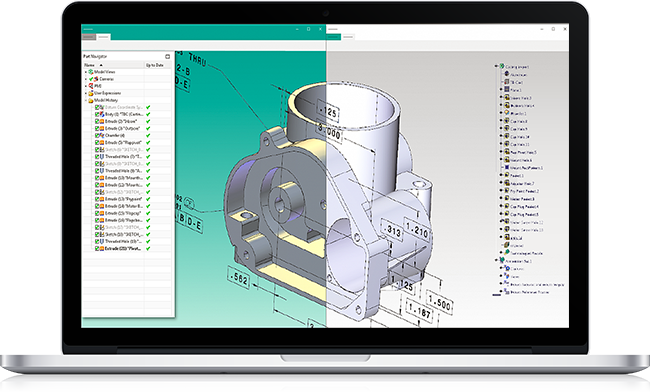Select the Chamfer (4) feature icon

tap(102, 136)
